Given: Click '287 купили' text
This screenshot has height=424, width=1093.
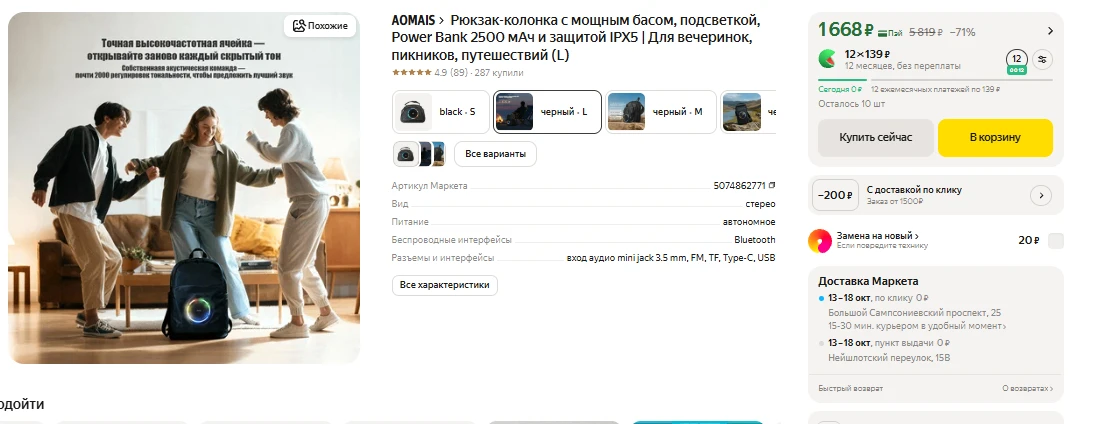Looking at the screenshot, I should pyautogui.click(x=499, y=73).
